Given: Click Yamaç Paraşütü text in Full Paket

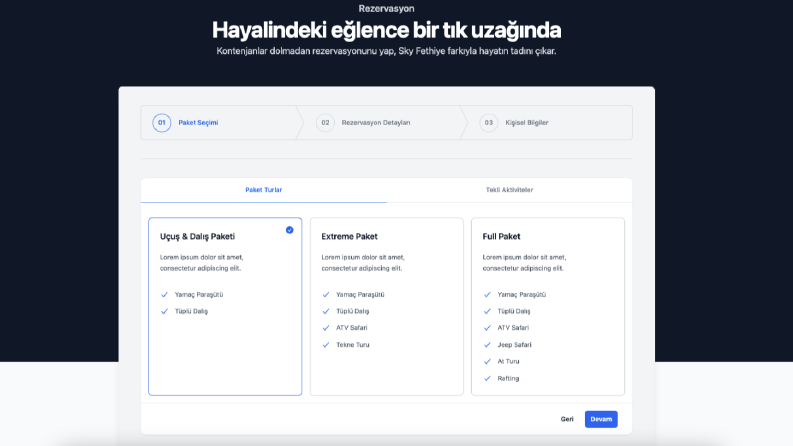Looking at the screenshot, I should coord(521,294).
